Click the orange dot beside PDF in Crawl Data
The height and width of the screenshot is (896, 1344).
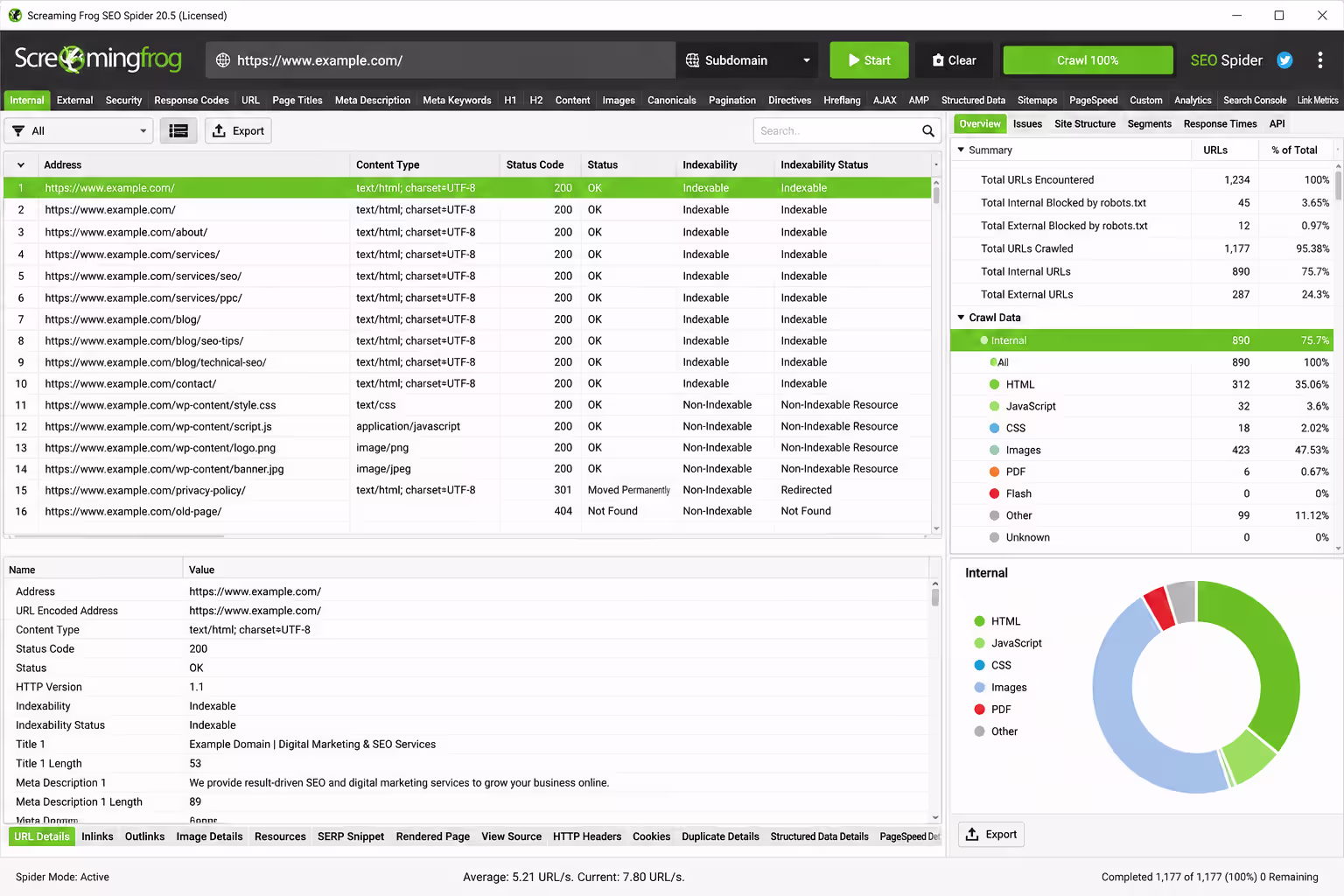coord(994,472)
